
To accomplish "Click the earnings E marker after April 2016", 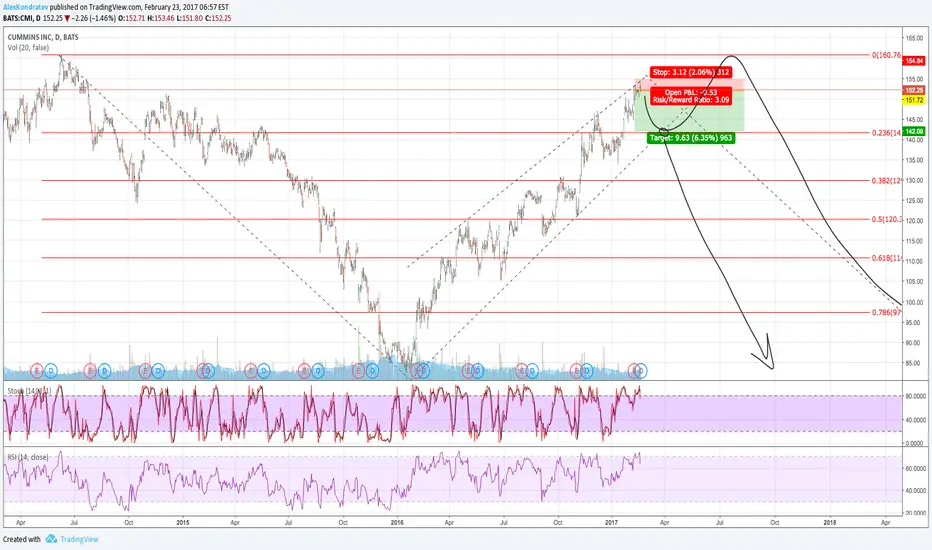I will pos(468,371).
